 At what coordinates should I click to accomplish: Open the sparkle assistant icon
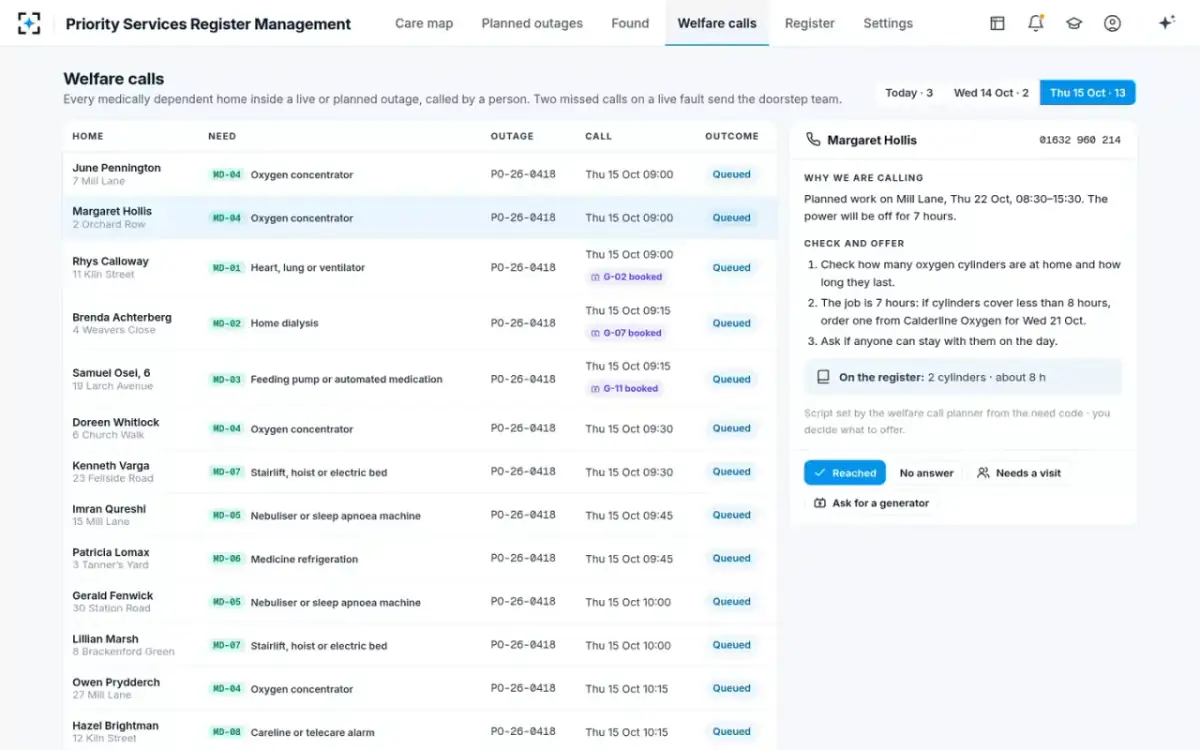1166,23
